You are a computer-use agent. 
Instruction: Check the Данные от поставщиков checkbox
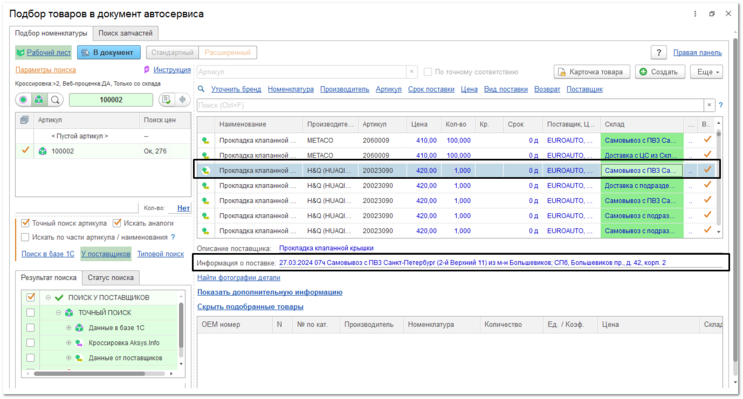click(31, 358)
